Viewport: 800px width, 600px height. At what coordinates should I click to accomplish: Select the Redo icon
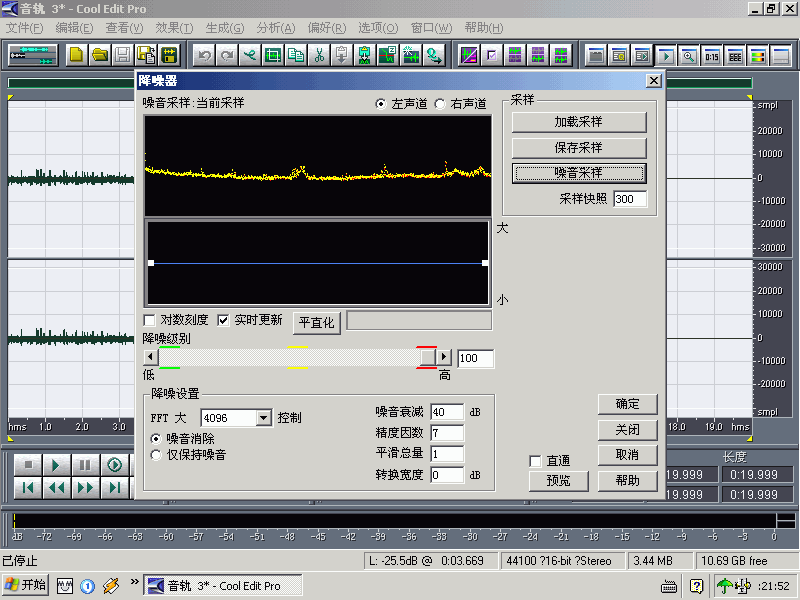tap(227, 55)
